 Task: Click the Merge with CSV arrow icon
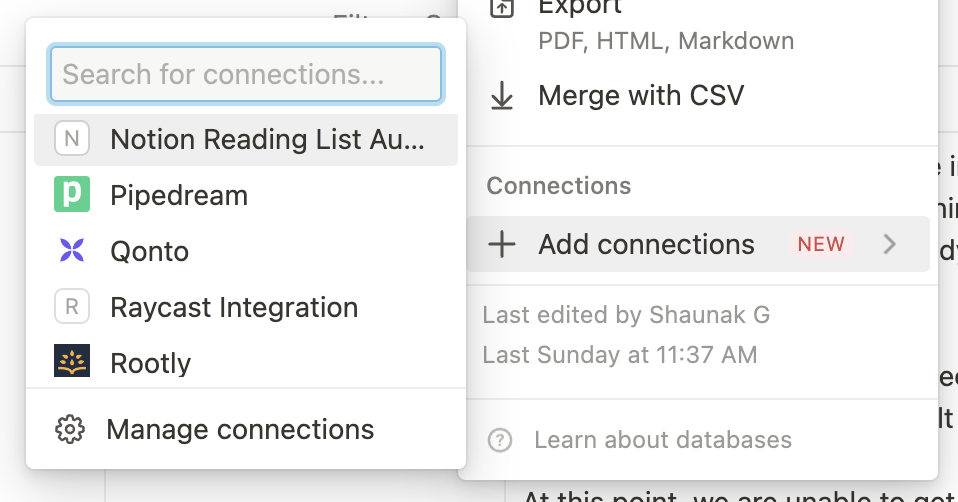(x=502, y=96)
